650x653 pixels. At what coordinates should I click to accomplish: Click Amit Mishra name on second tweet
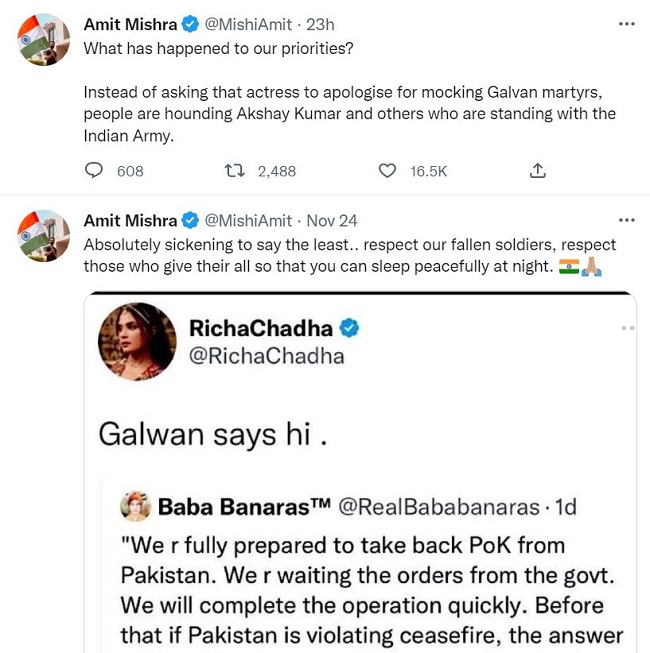pos(130,220)
